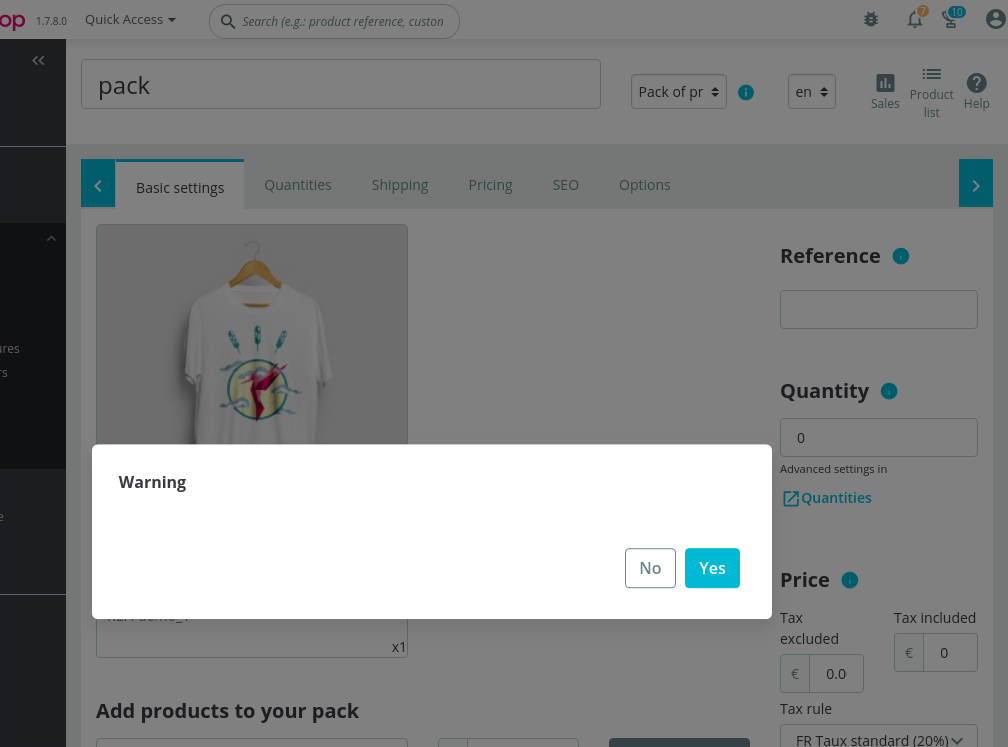Confirm the warning with Yes
Screen dimensions: 1008x747
(x=712, y=567)
